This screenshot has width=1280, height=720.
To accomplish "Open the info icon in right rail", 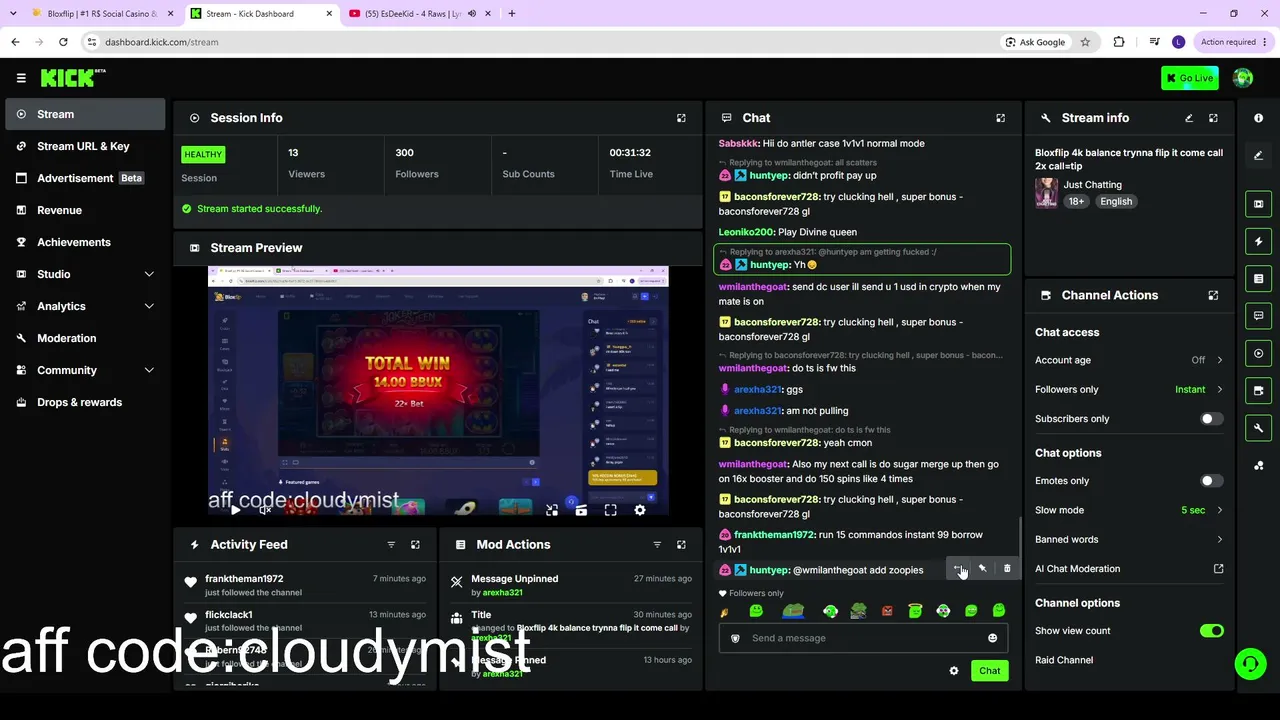I will click(x=1258, y=118).
